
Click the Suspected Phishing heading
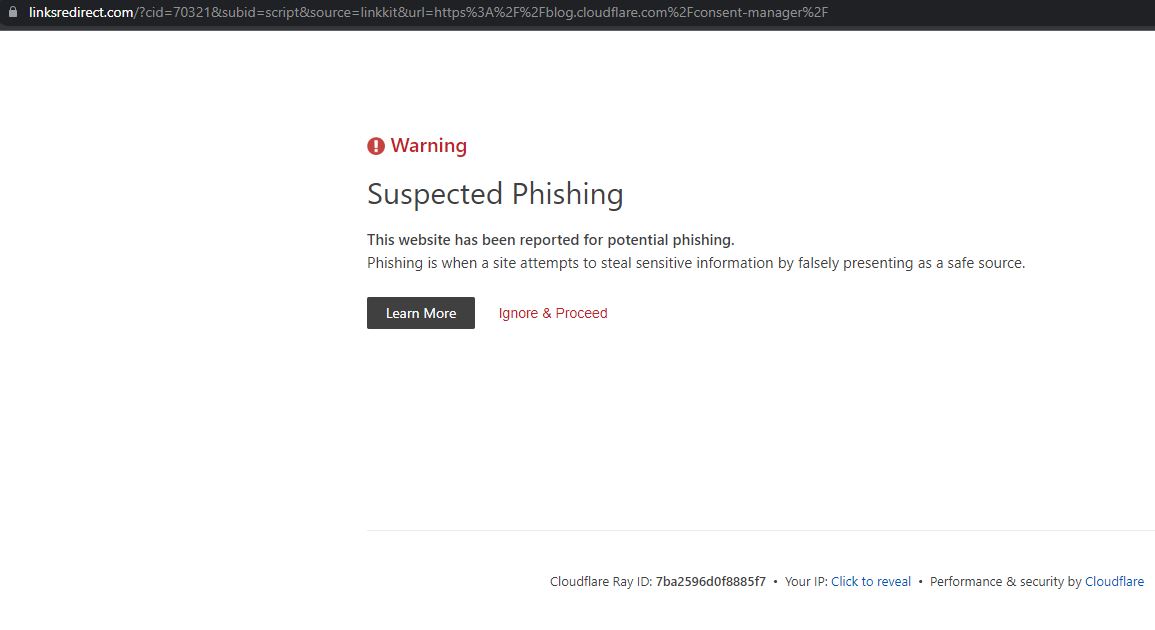tap(495, 194)
